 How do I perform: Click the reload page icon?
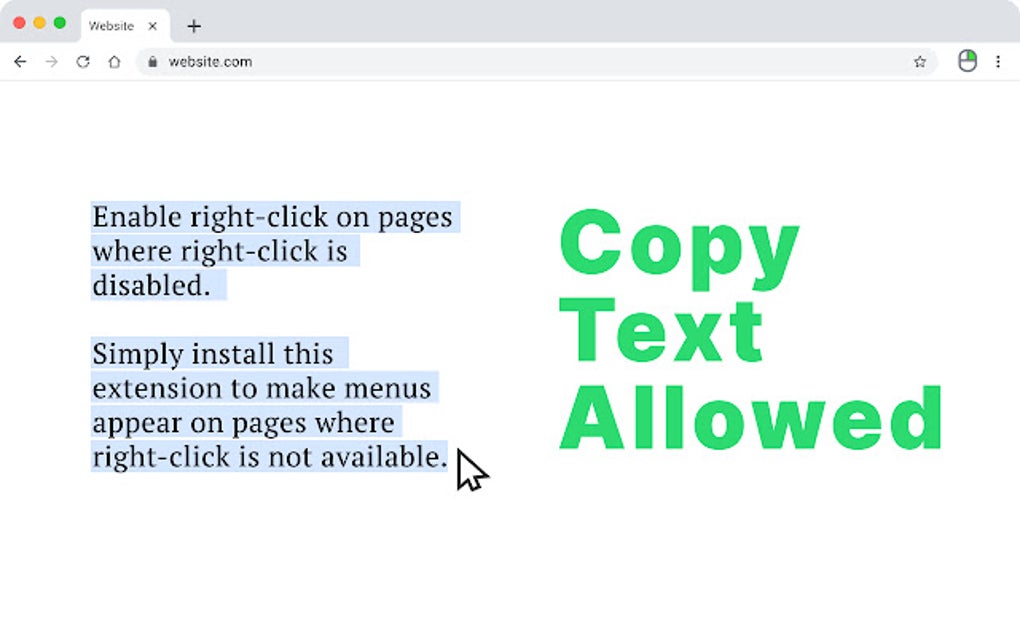coord(83,61)
